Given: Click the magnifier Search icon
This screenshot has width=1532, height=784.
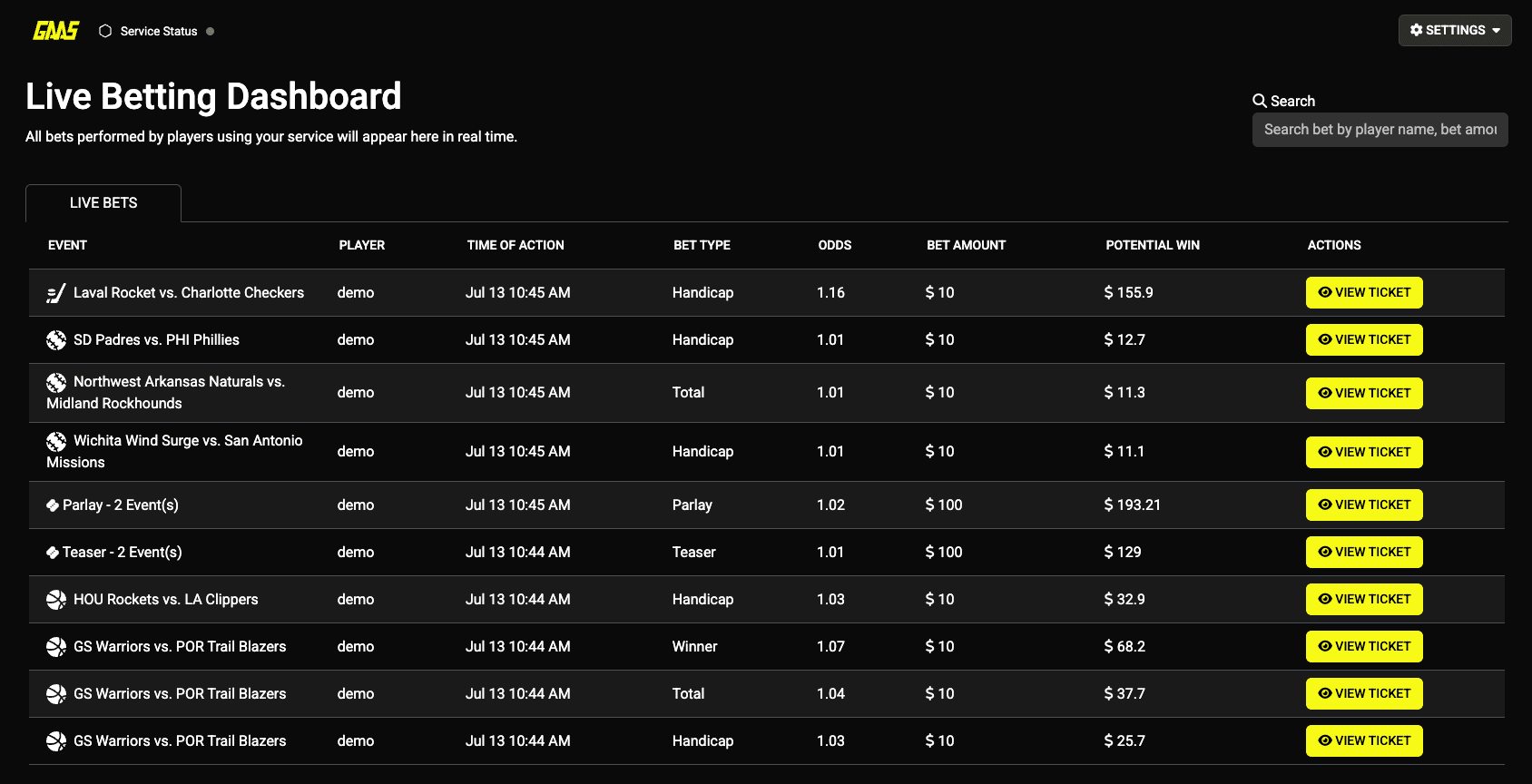Looking at the screenshot, I should [1260, 101].
